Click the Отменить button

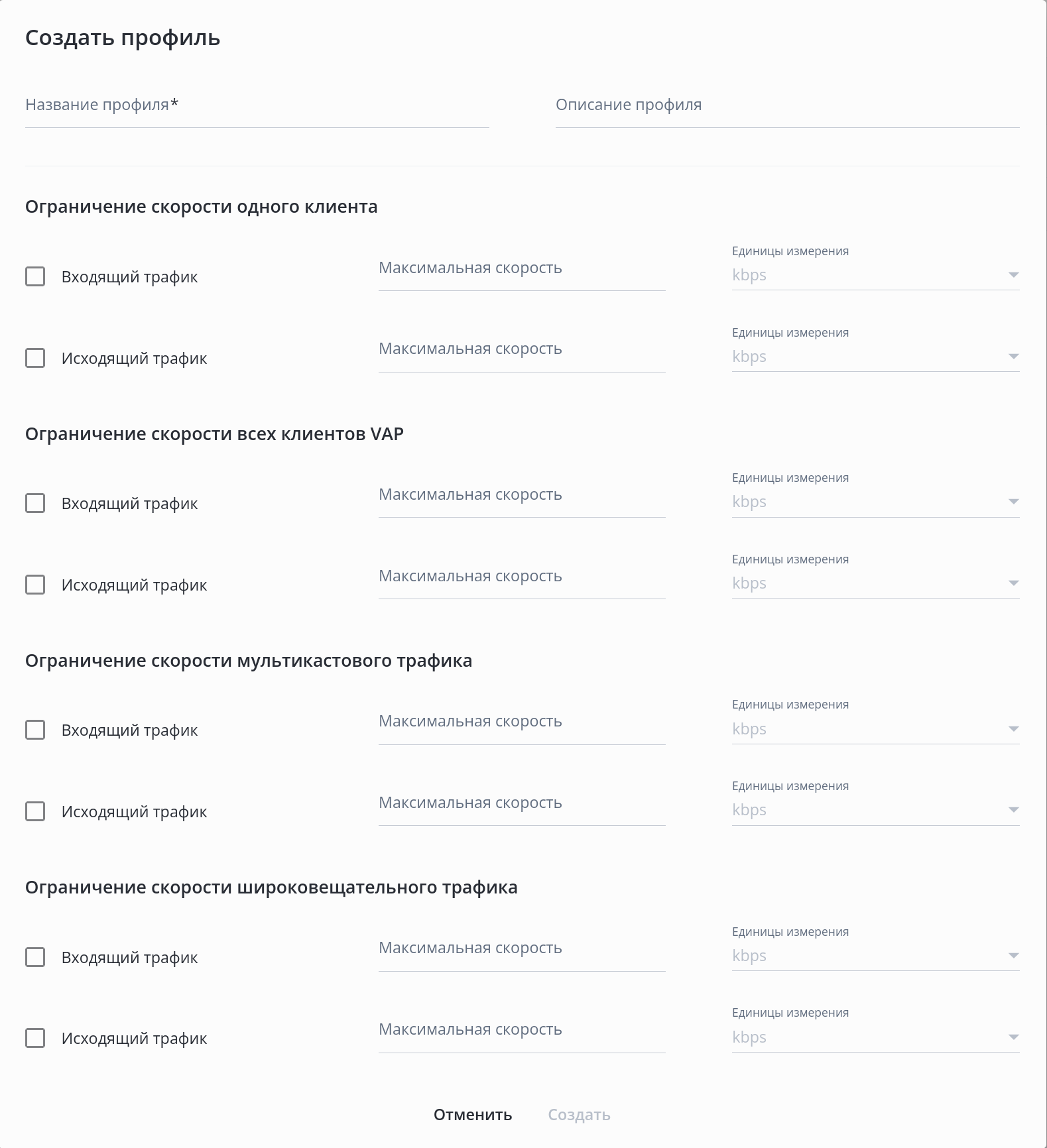pos(473,1115)
